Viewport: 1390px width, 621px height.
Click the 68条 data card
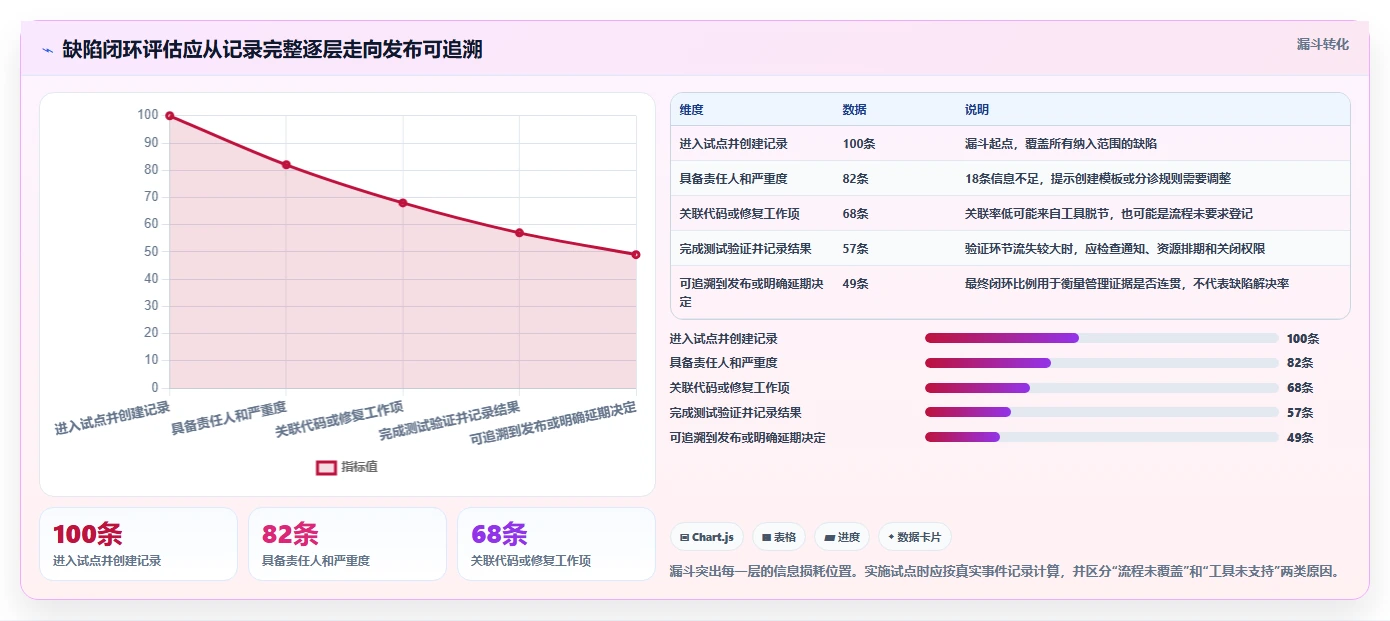pos(556,544)
